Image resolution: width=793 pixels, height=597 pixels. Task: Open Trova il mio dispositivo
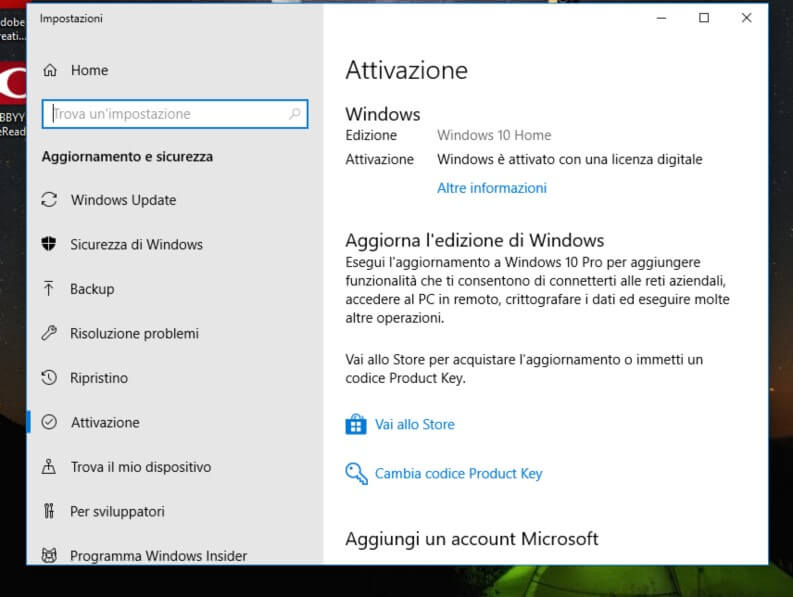point(141,467)
